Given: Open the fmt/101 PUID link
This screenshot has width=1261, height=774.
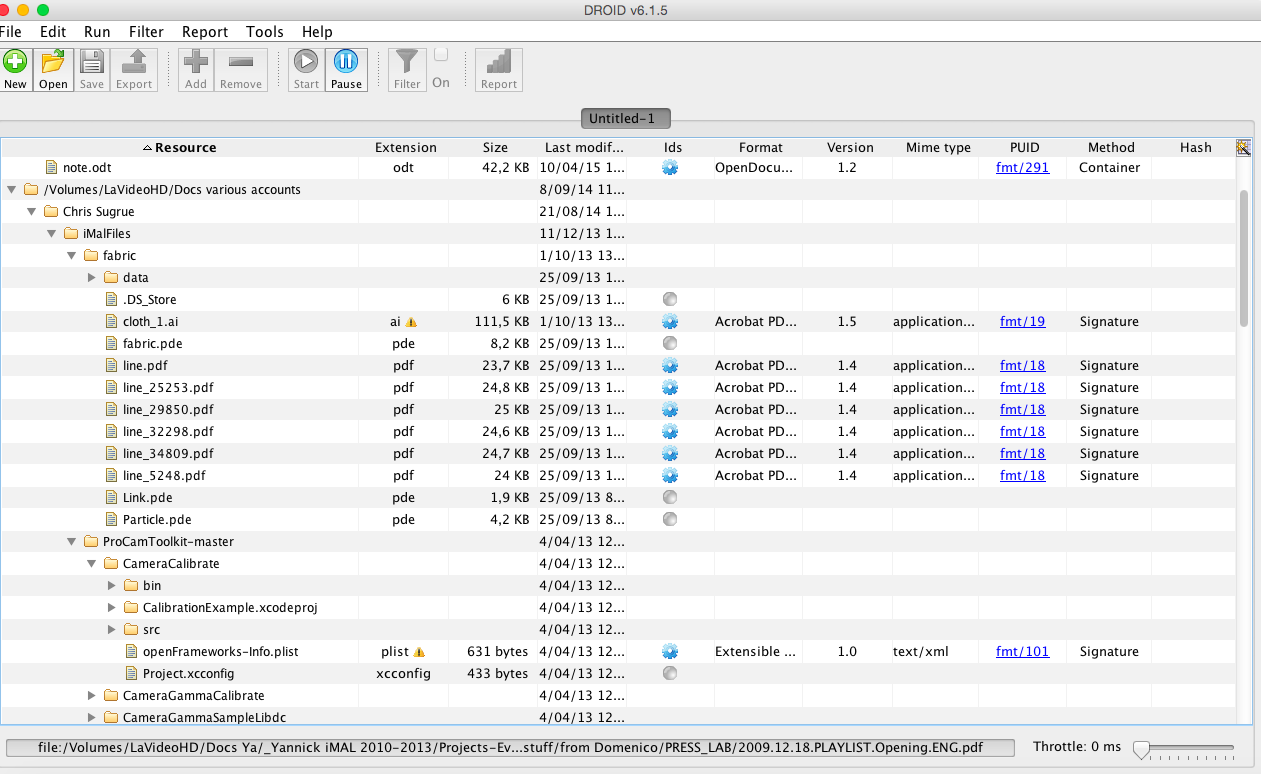Looking at the screenshot, I should [1022, 652].
